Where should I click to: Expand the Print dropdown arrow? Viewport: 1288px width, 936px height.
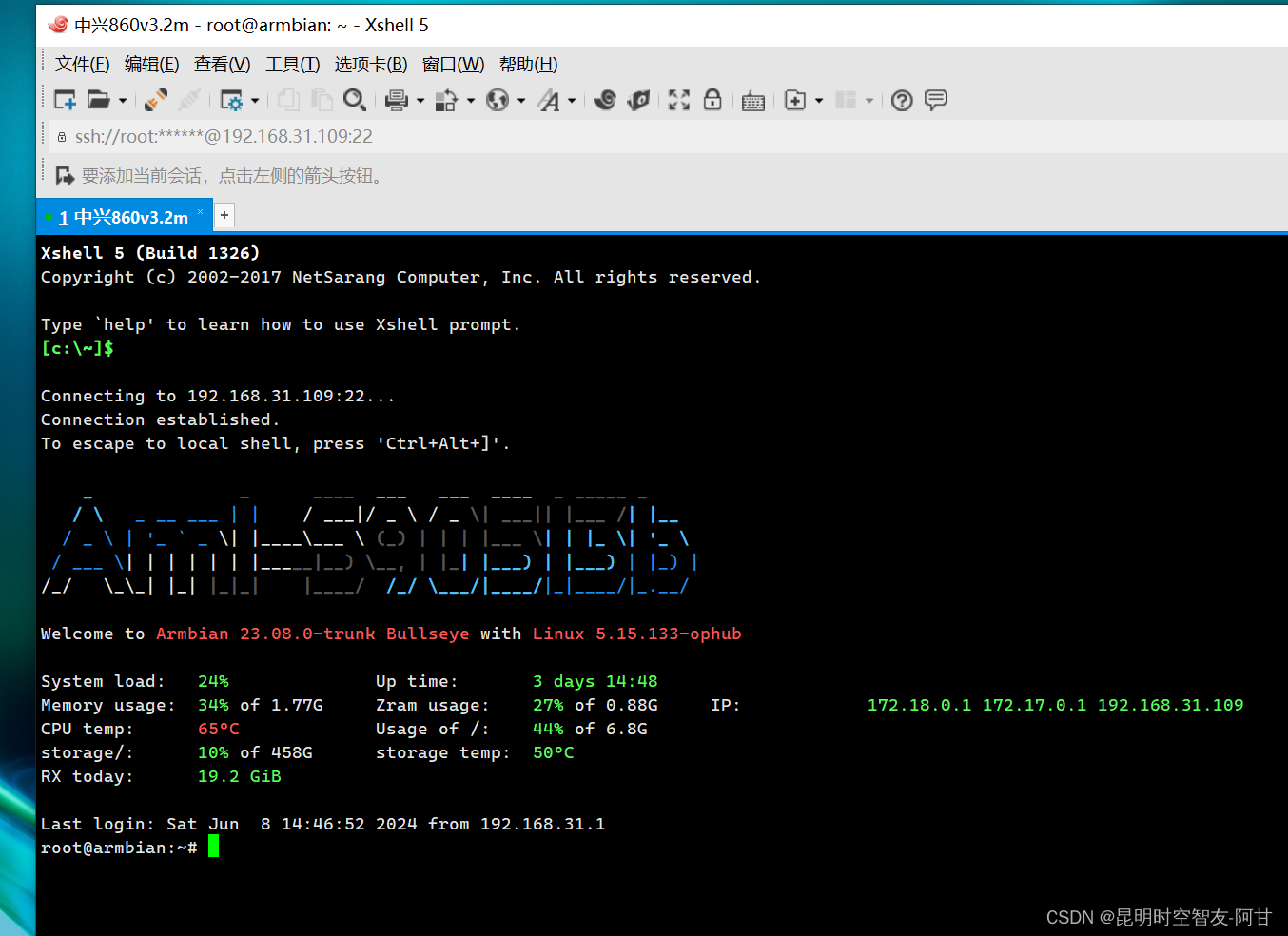pos(420,101)
